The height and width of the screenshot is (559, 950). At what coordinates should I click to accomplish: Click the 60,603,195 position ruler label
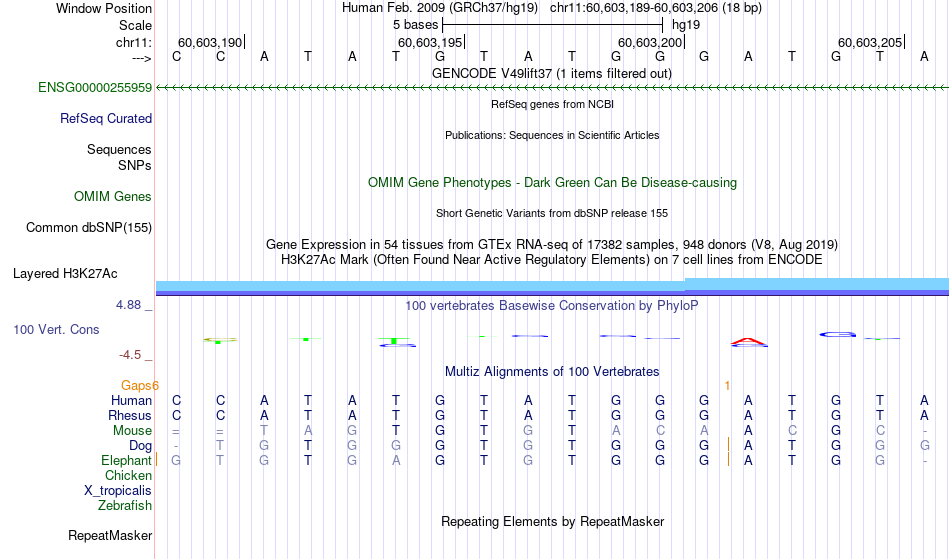[x=430, y=42]
